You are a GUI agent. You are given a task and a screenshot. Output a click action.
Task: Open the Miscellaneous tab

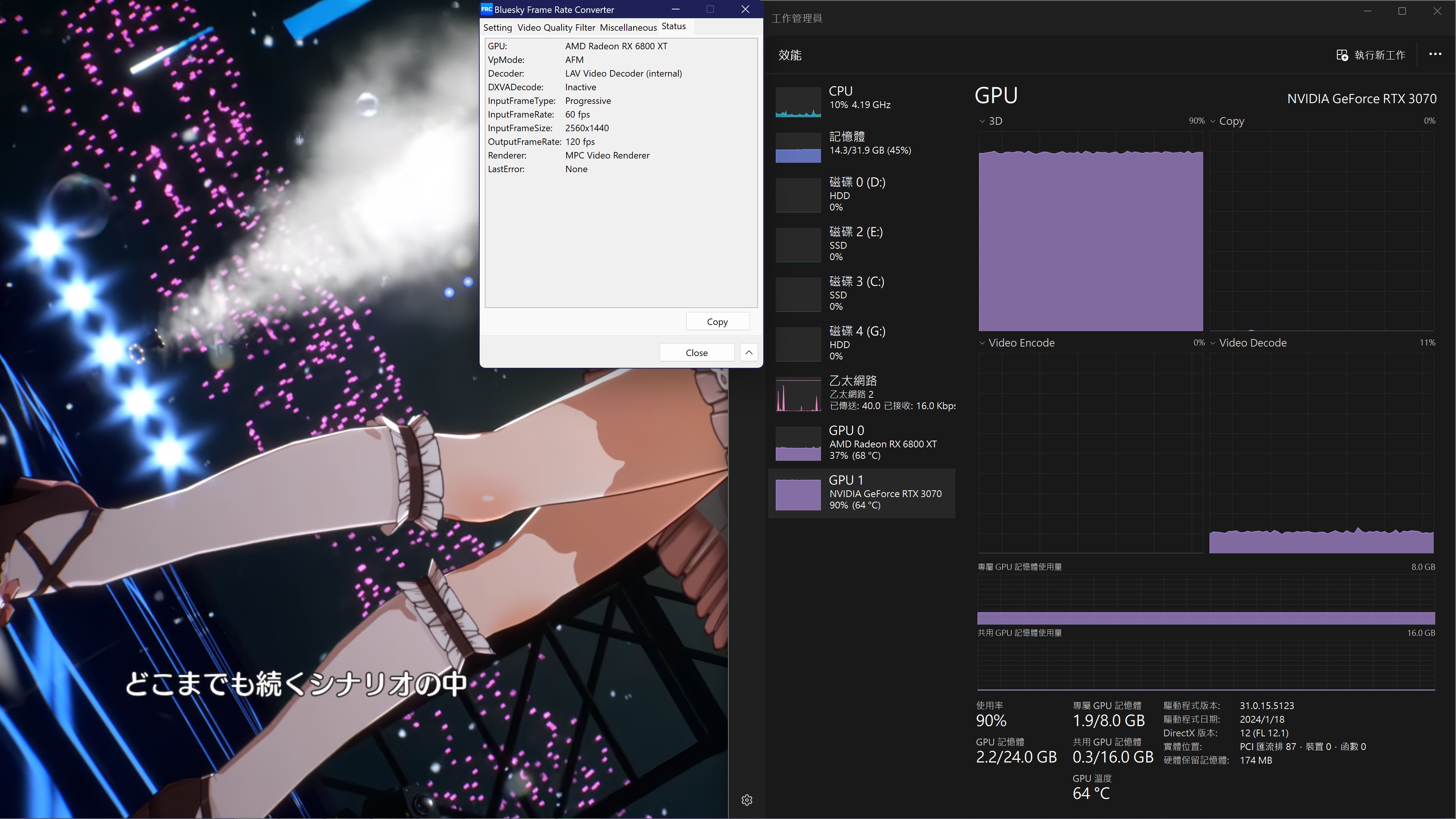(628, 27)
